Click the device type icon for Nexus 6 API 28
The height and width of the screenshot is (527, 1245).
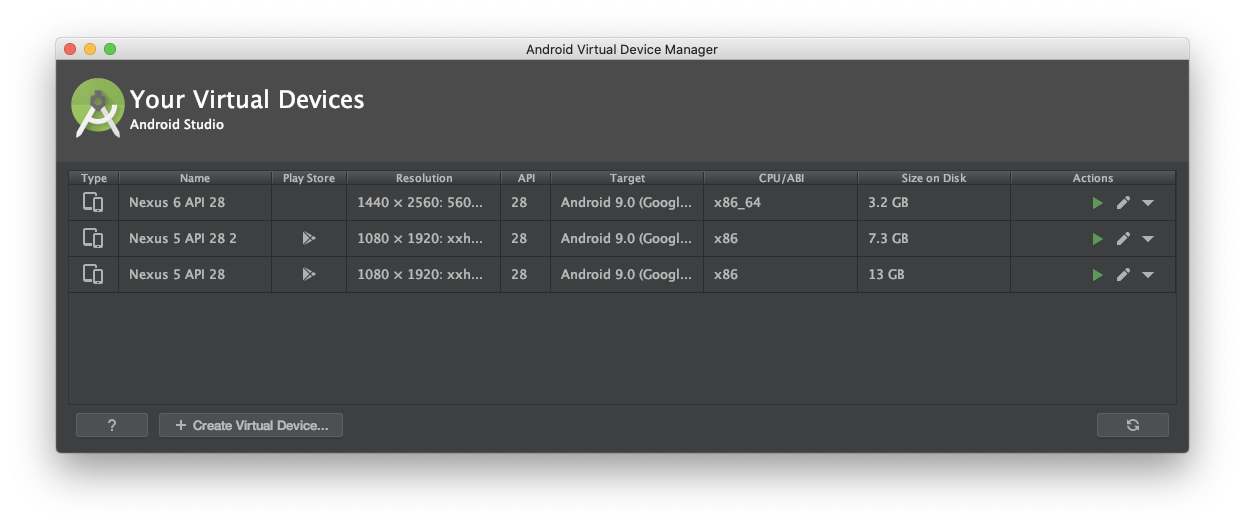[x=93, y=203]
